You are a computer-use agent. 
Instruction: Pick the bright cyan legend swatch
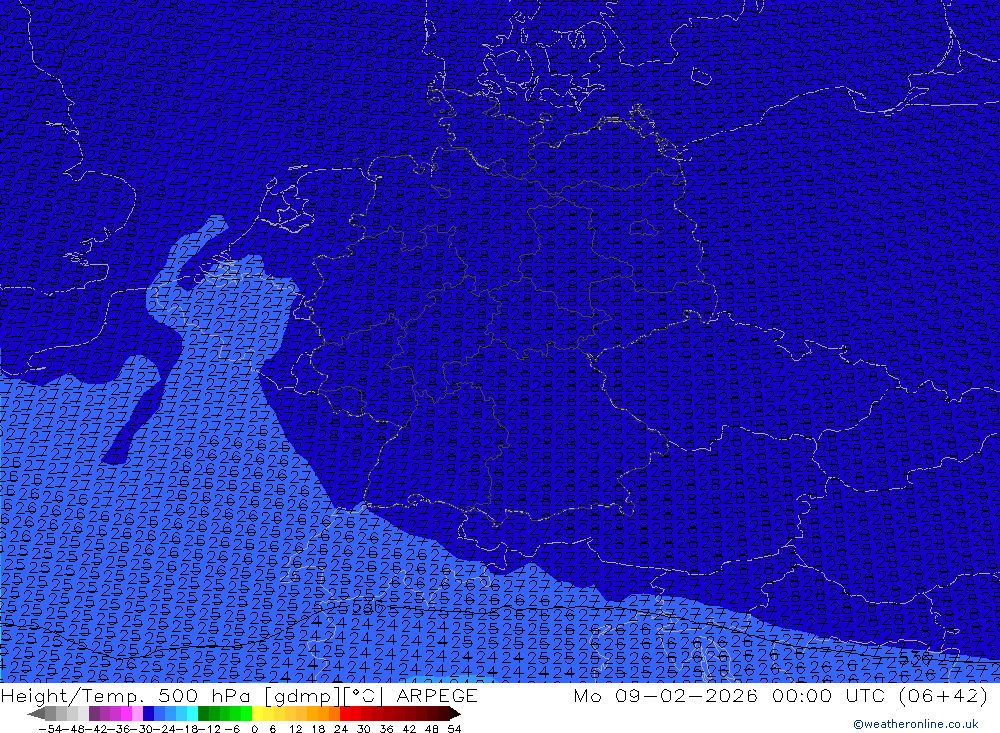coord(192,714)
